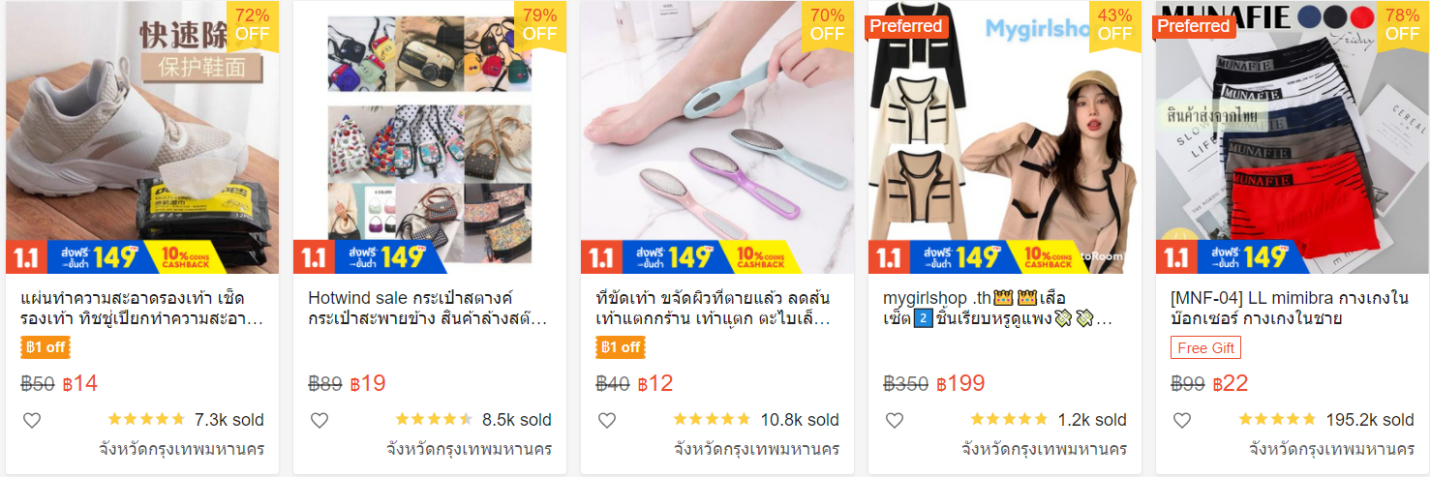Open the shoe cleaning wipes product image
Screen dimensions: 1430x477
142,137
